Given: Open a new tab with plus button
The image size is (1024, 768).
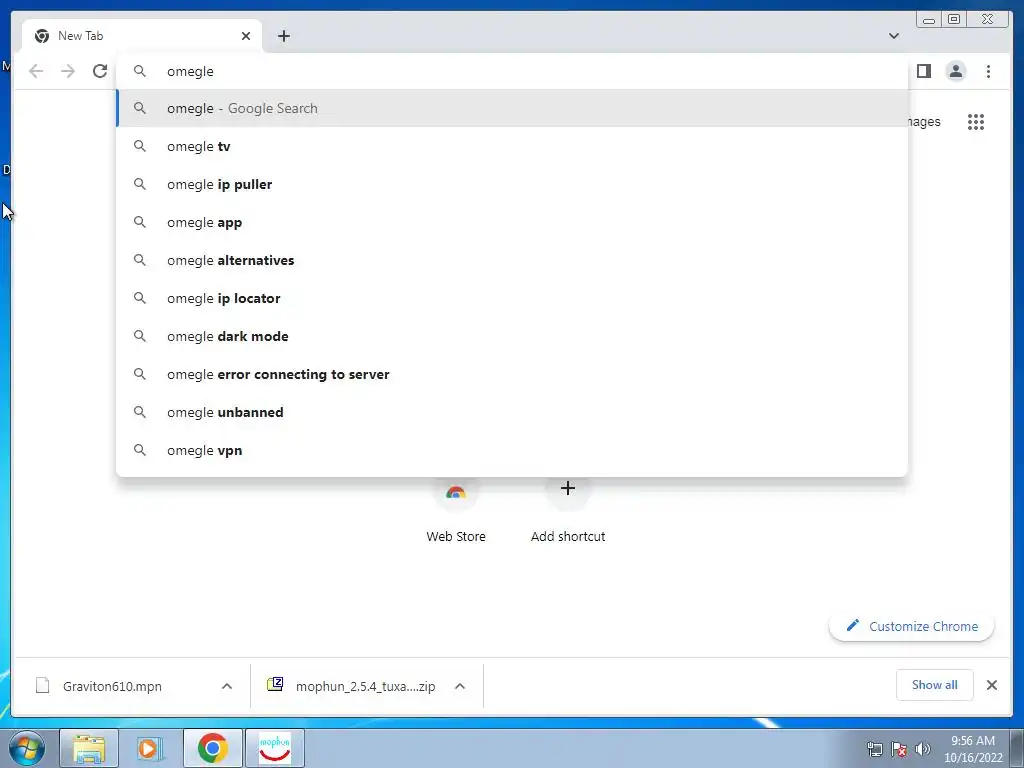Looking at the screenshot, I should 283,36.
